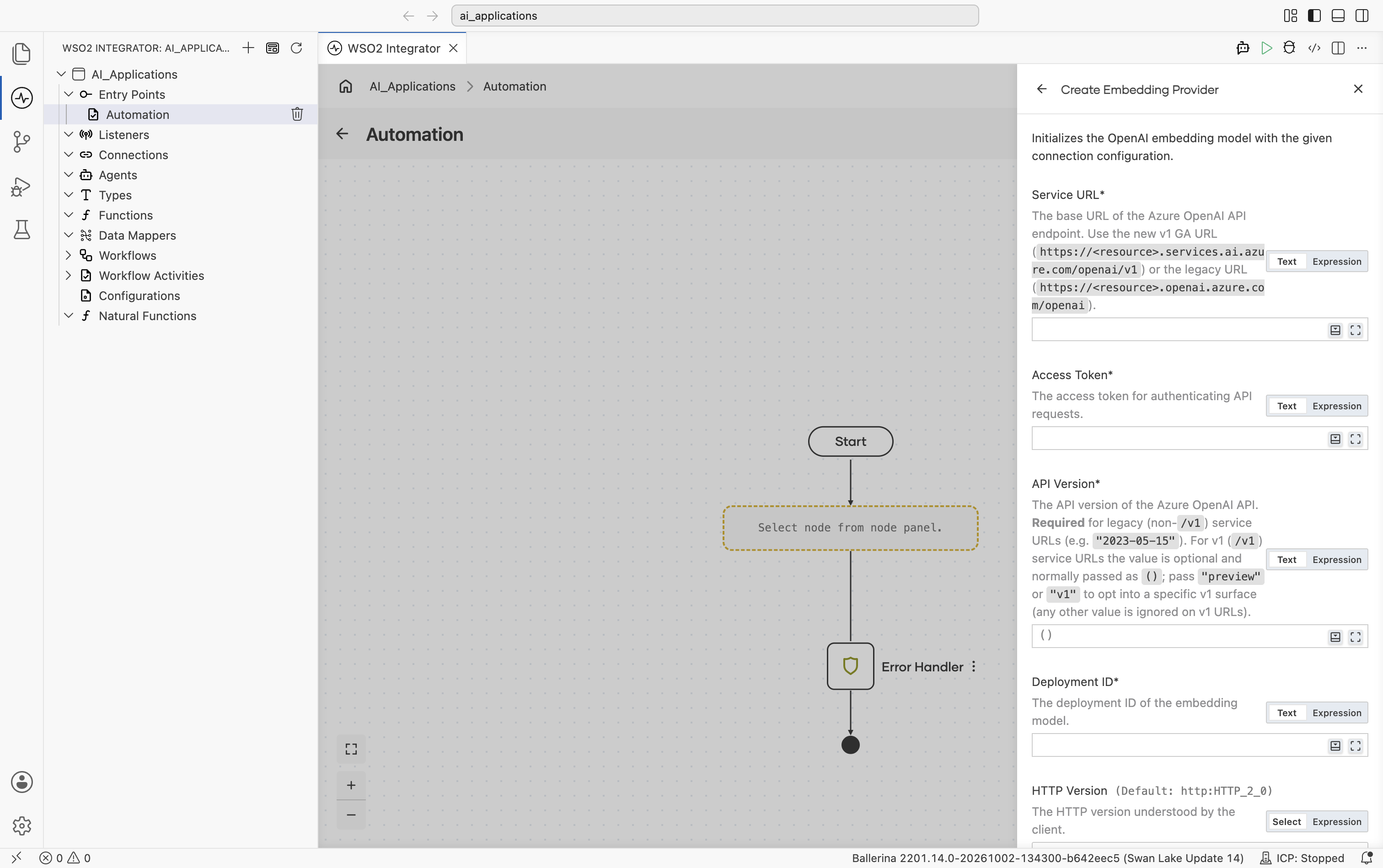
Task: Expand the Access Token editor fullscreen
Action: 1356,439
